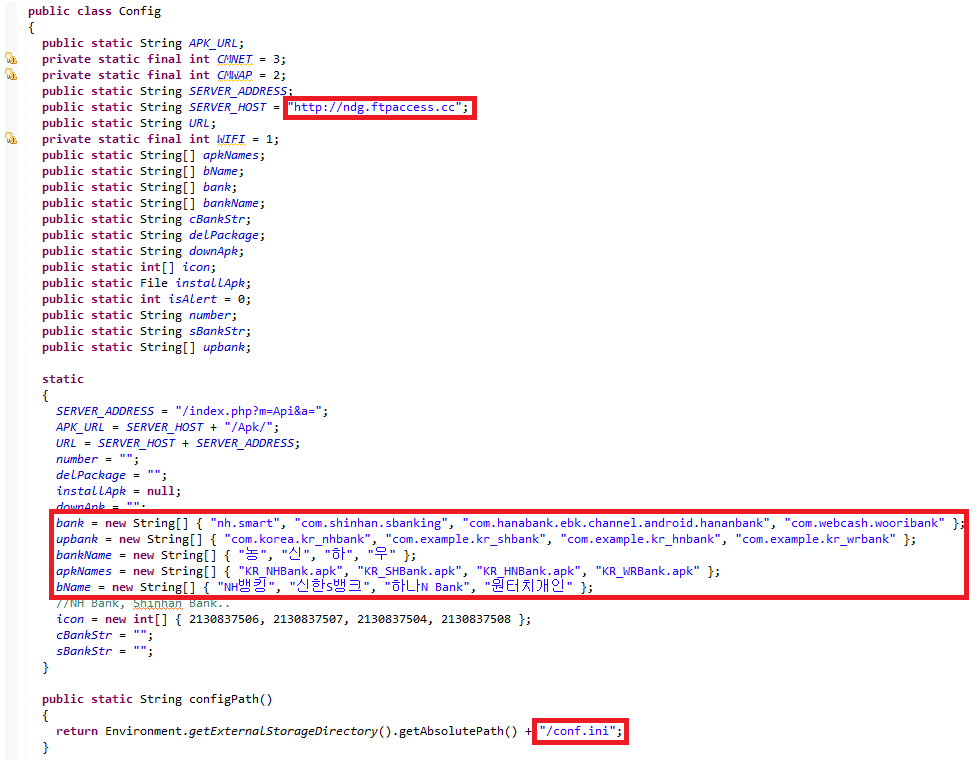Click the "nh.smart" package string
976x760 pixels.
coord(245,523)
